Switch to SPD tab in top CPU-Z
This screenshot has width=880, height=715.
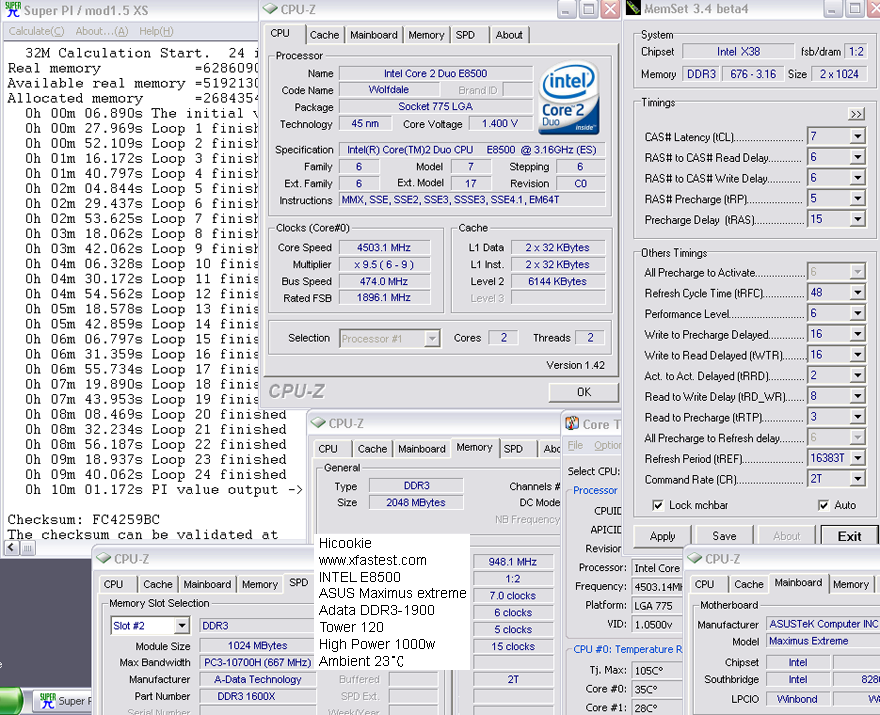(x=465, y=35)
